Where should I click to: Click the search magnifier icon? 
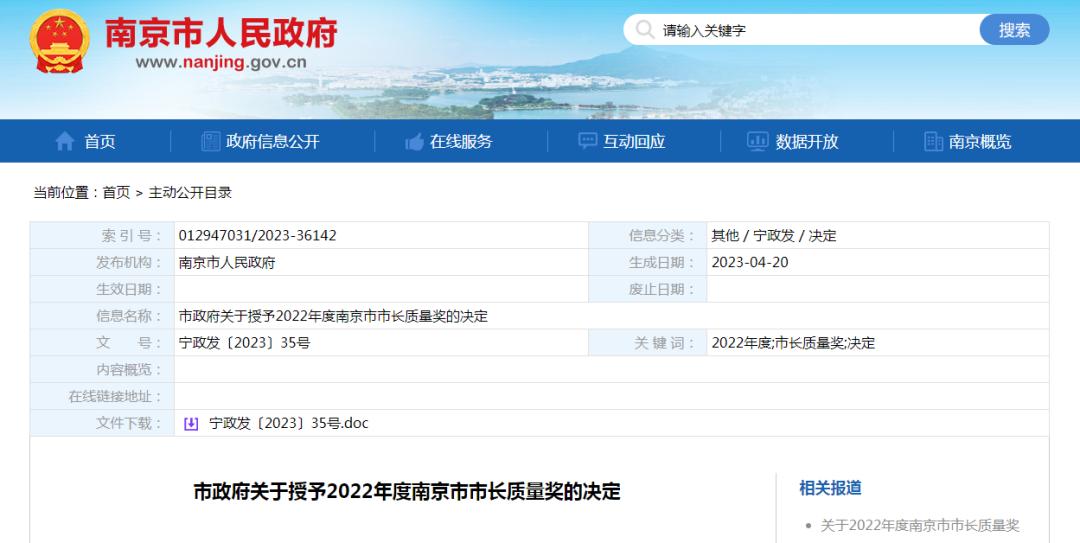pos(645,30)
